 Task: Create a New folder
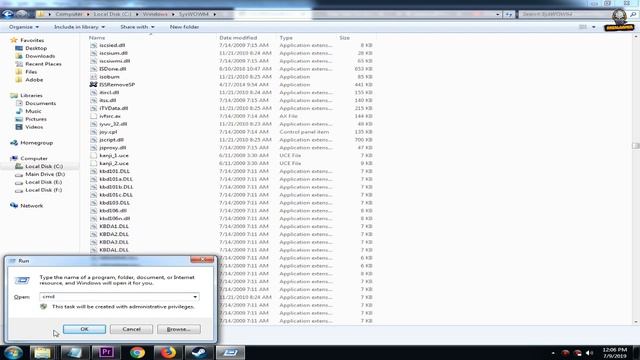[184, 27]
